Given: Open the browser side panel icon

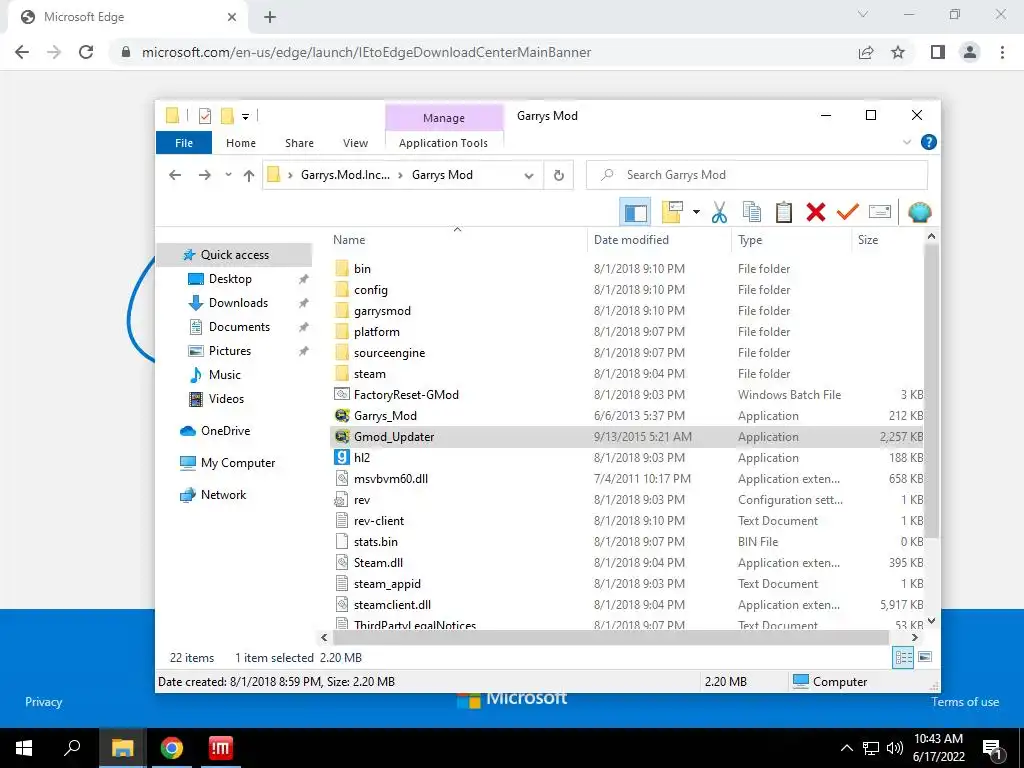Looking at the screenshot, I should point(938,52).
